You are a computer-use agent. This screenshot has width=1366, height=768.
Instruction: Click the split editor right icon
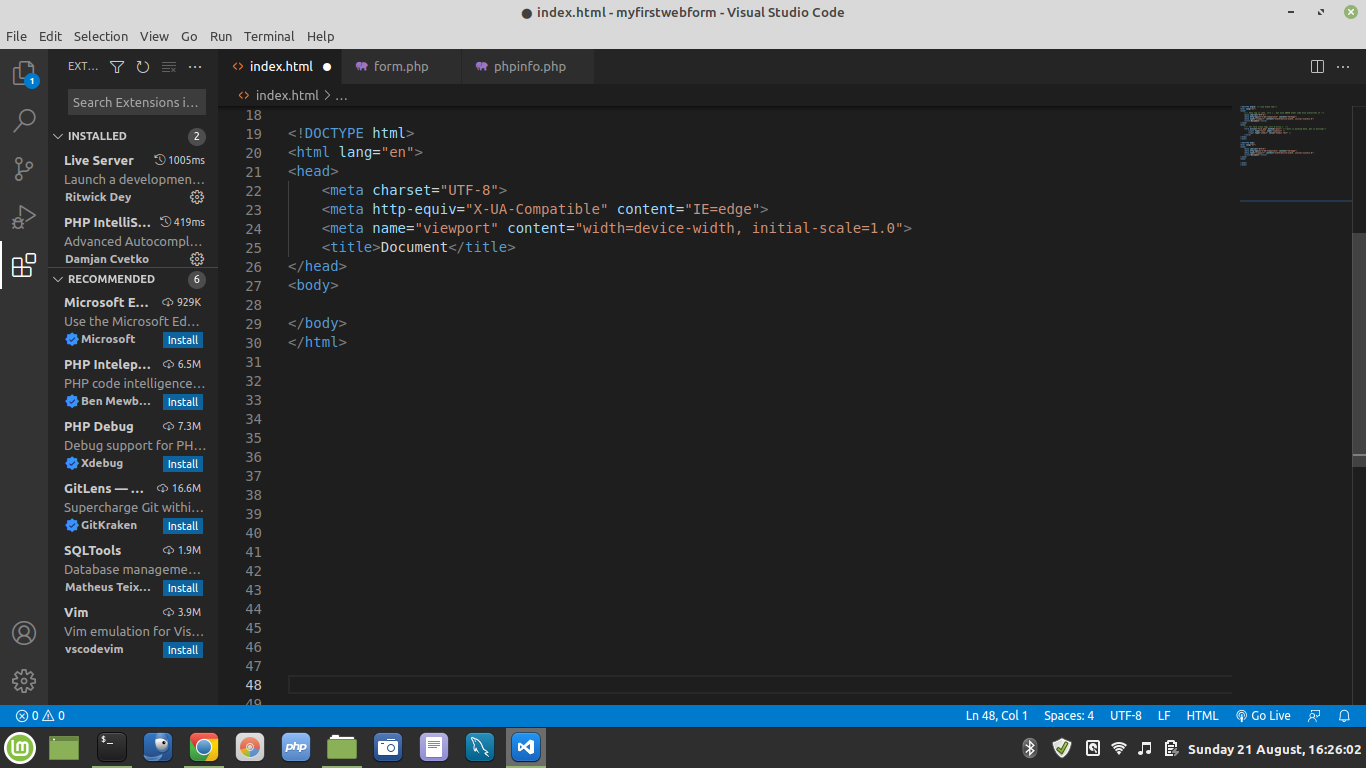(x=1317, y=67)
